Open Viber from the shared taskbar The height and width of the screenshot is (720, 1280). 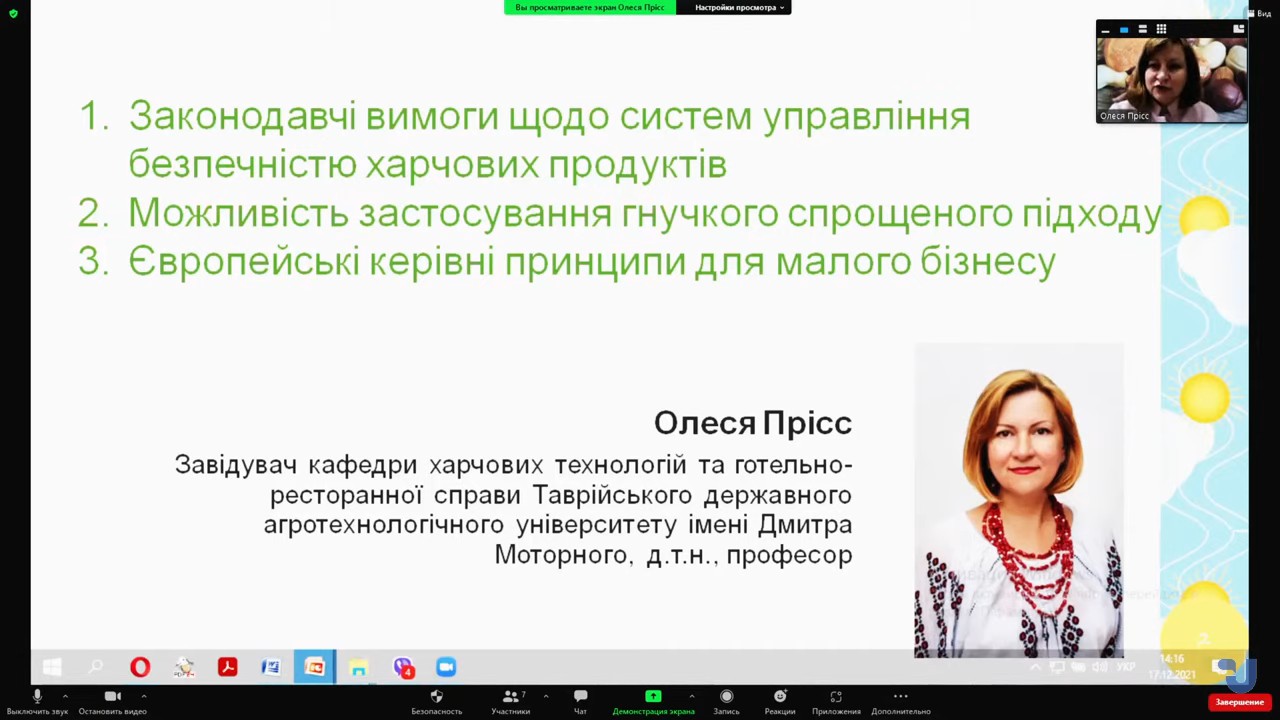403,667
